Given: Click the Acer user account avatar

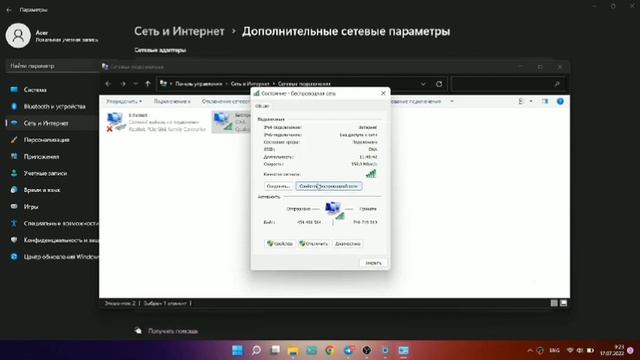Looking at the screenshot, I should tap(18, 36).
